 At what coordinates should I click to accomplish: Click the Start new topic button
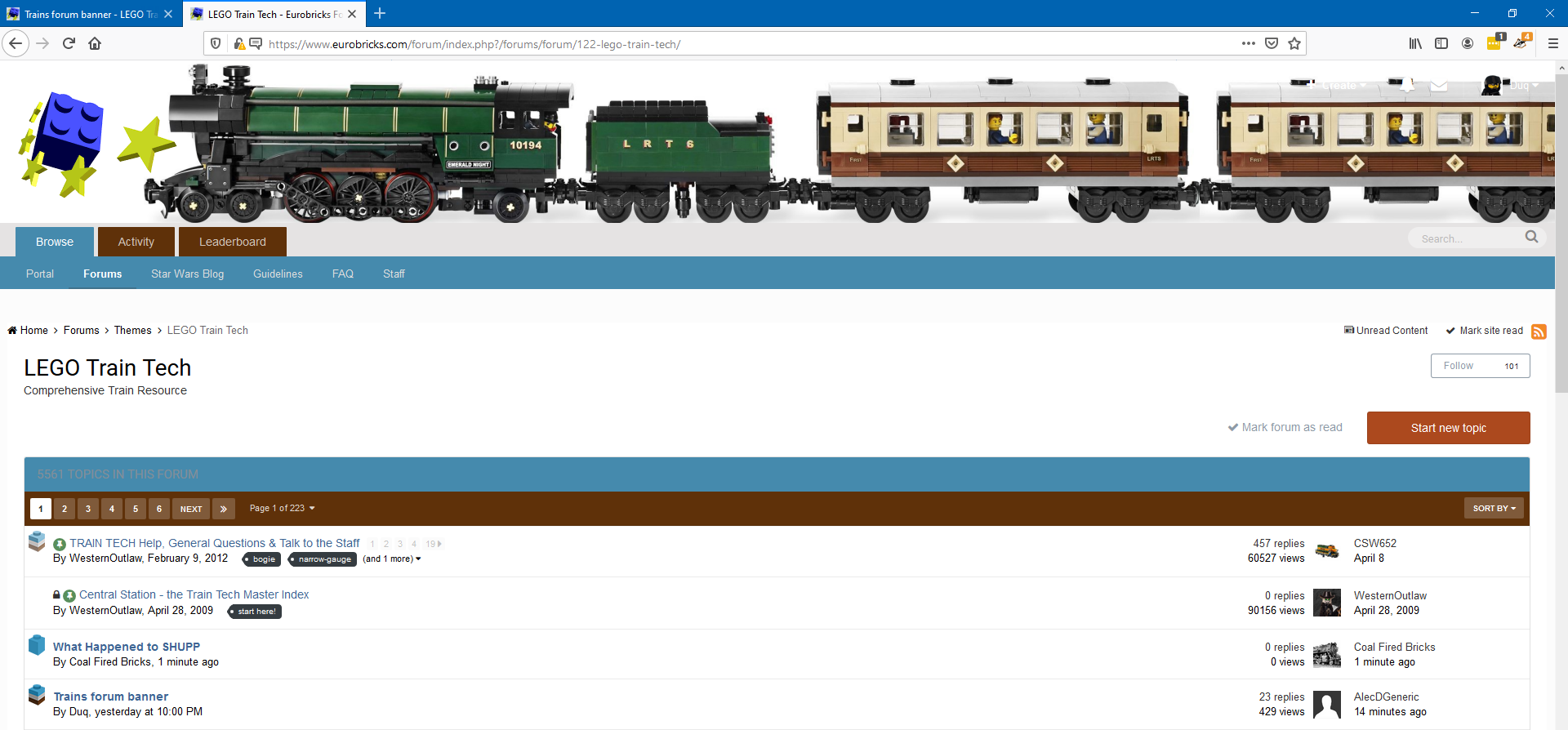click(1449, 428)
